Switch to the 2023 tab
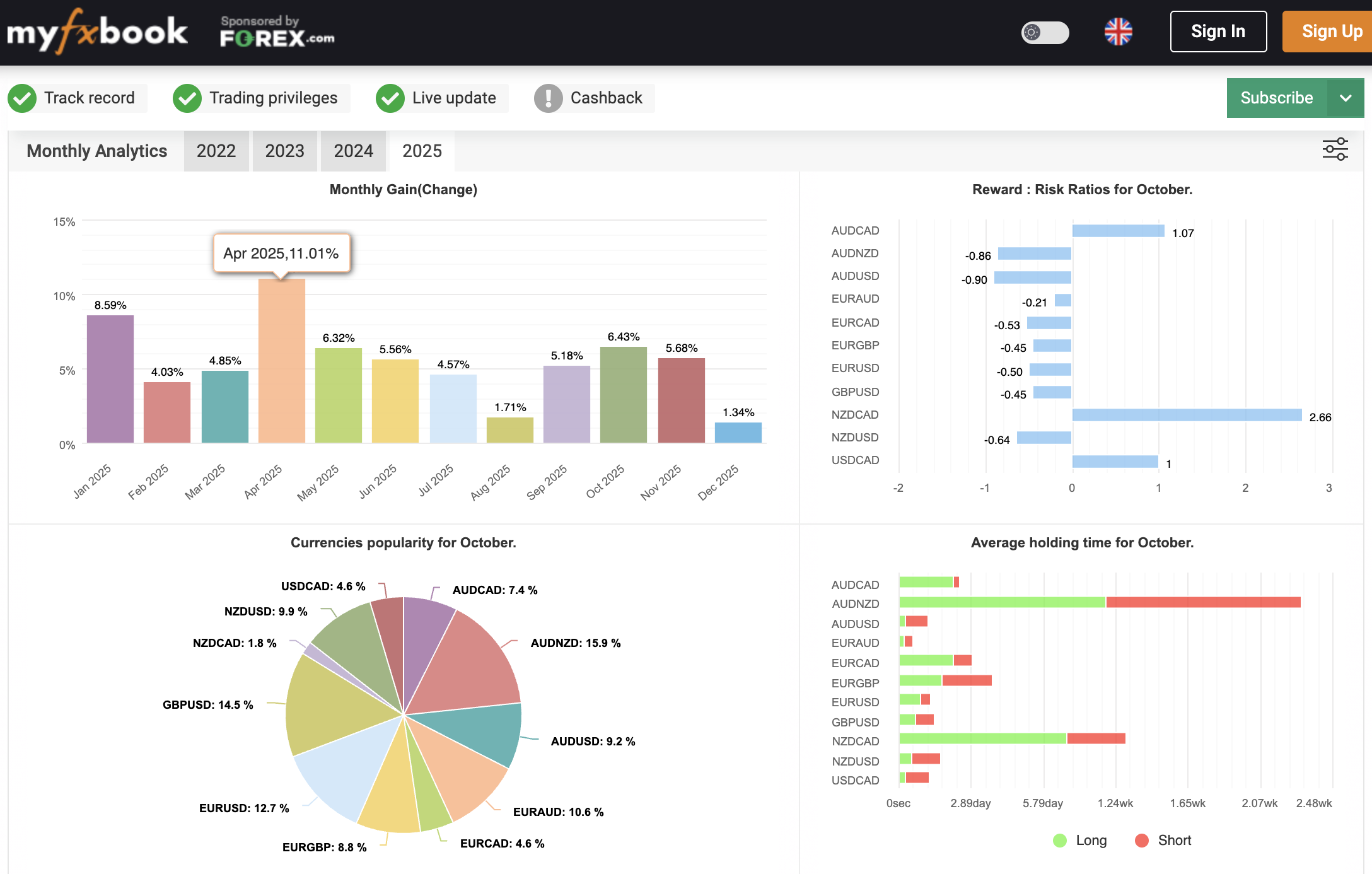This screenshot has height=874, width=1372. [x=285, y=151]
